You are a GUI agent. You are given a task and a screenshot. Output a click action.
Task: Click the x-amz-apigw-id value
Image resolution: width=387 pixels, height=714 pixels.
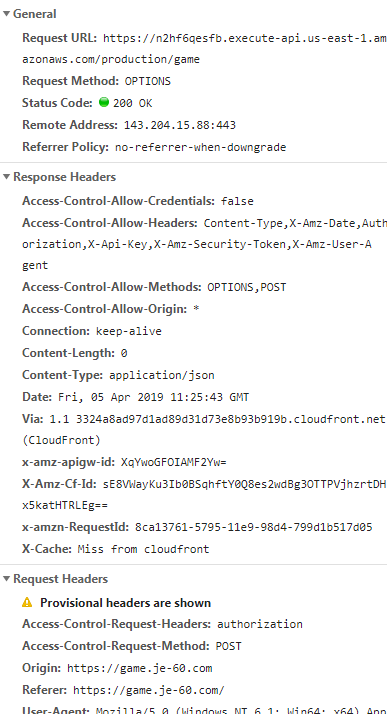click(173, 463)
